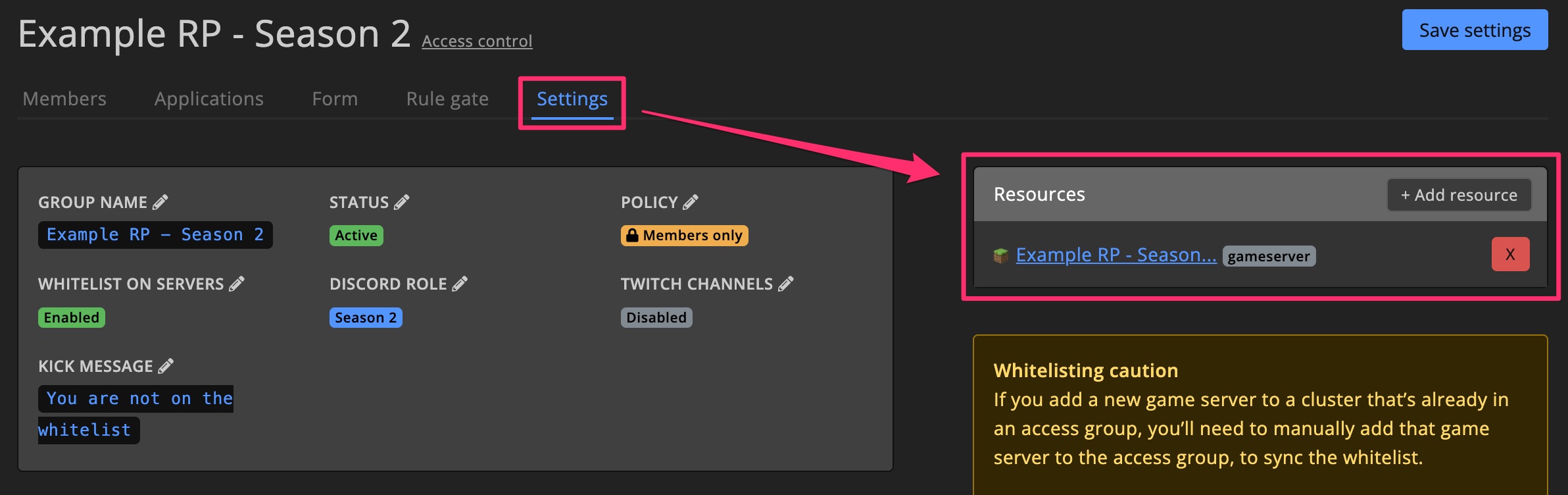Follow the Access control link

[x=477, y=41]
